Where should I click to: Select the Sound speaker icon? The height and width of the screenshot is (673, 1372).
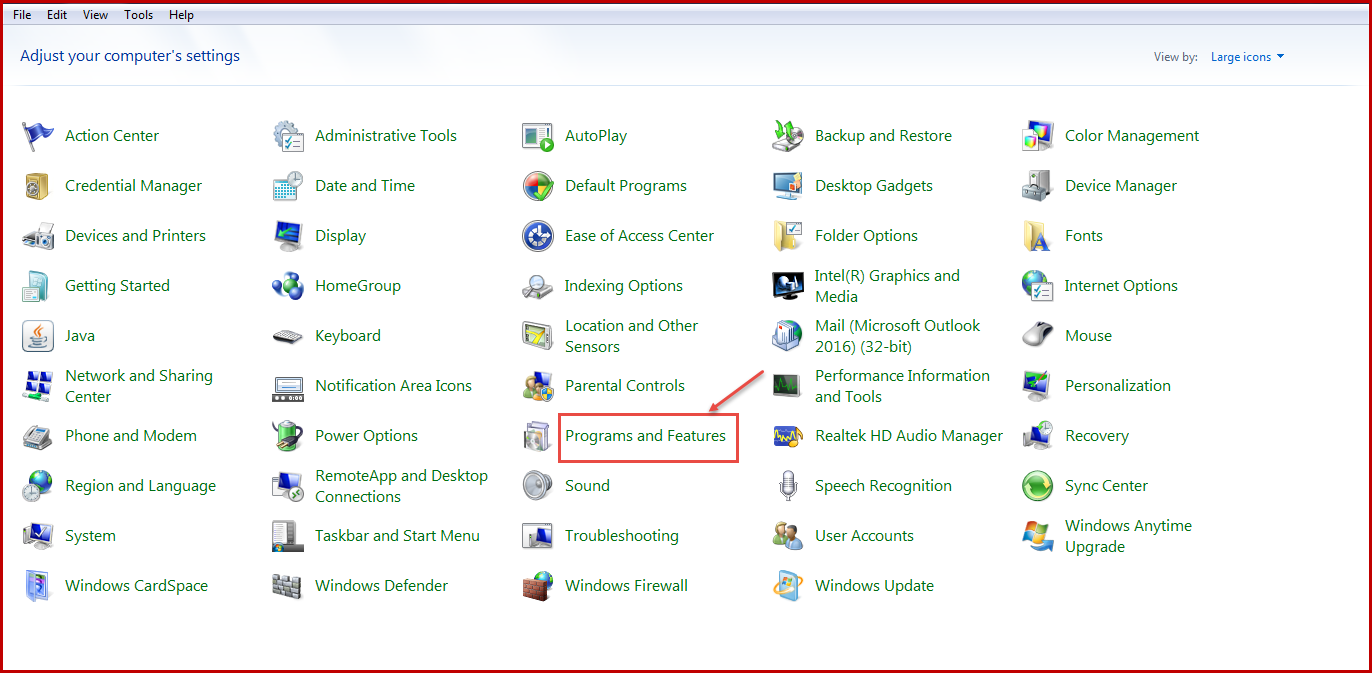pyautogui.click(x=538, y=486)
